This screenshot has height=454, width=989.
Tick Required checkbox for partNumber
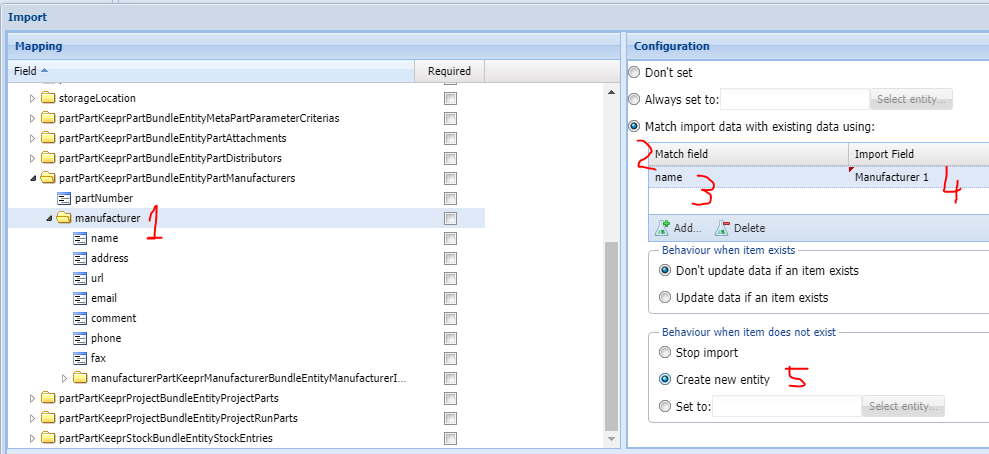pos(450,199)
